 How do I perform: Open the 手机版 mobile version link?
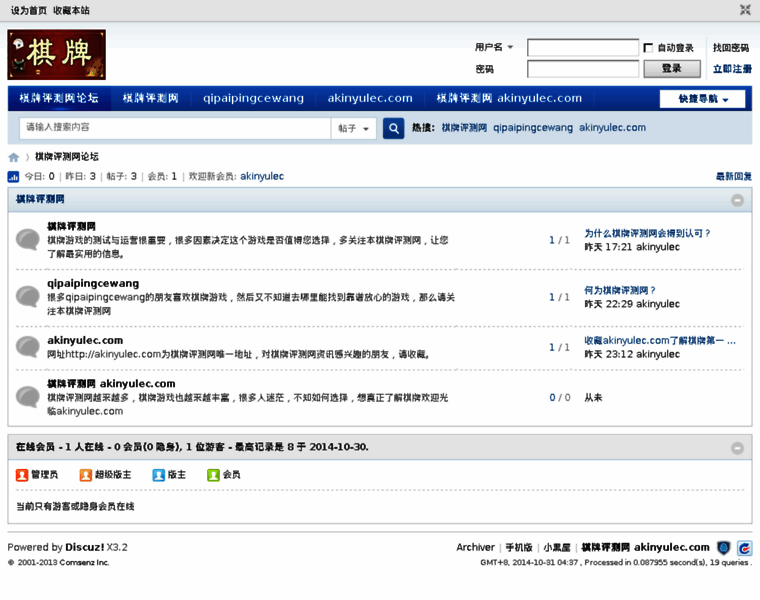(519, 548)
